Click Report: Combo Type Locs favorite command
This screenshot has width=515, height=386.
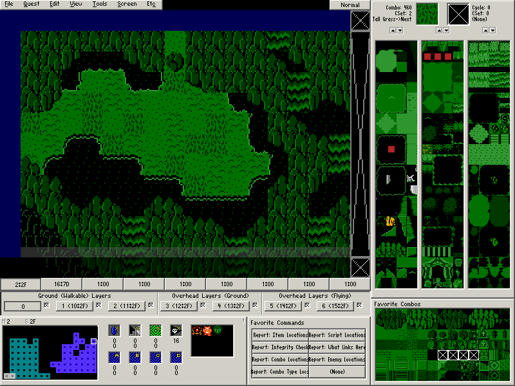tap(280, 372)
